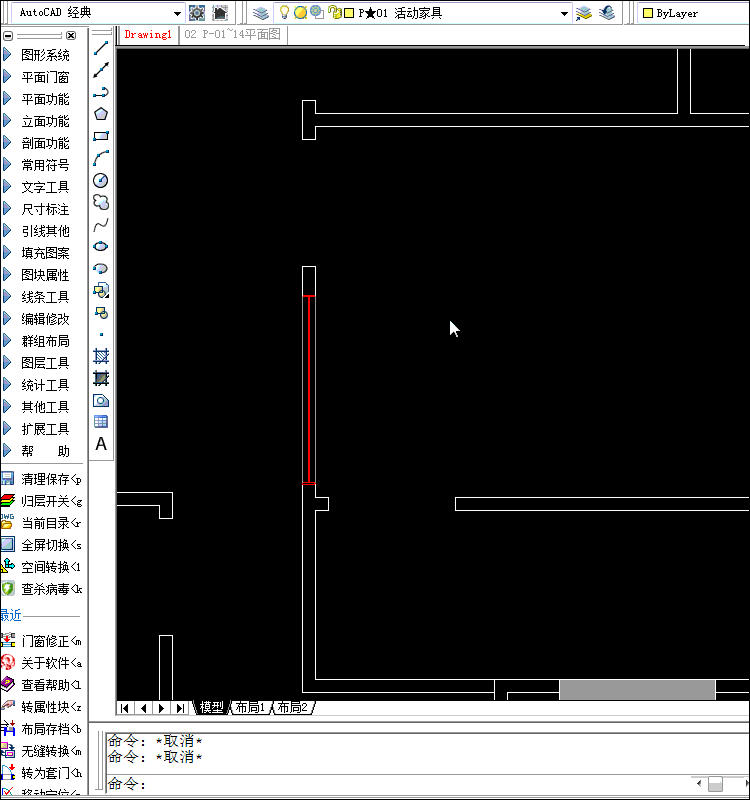Click the 全屏切换 command
The image size is (750, 800).
click(x=41, y=545)
